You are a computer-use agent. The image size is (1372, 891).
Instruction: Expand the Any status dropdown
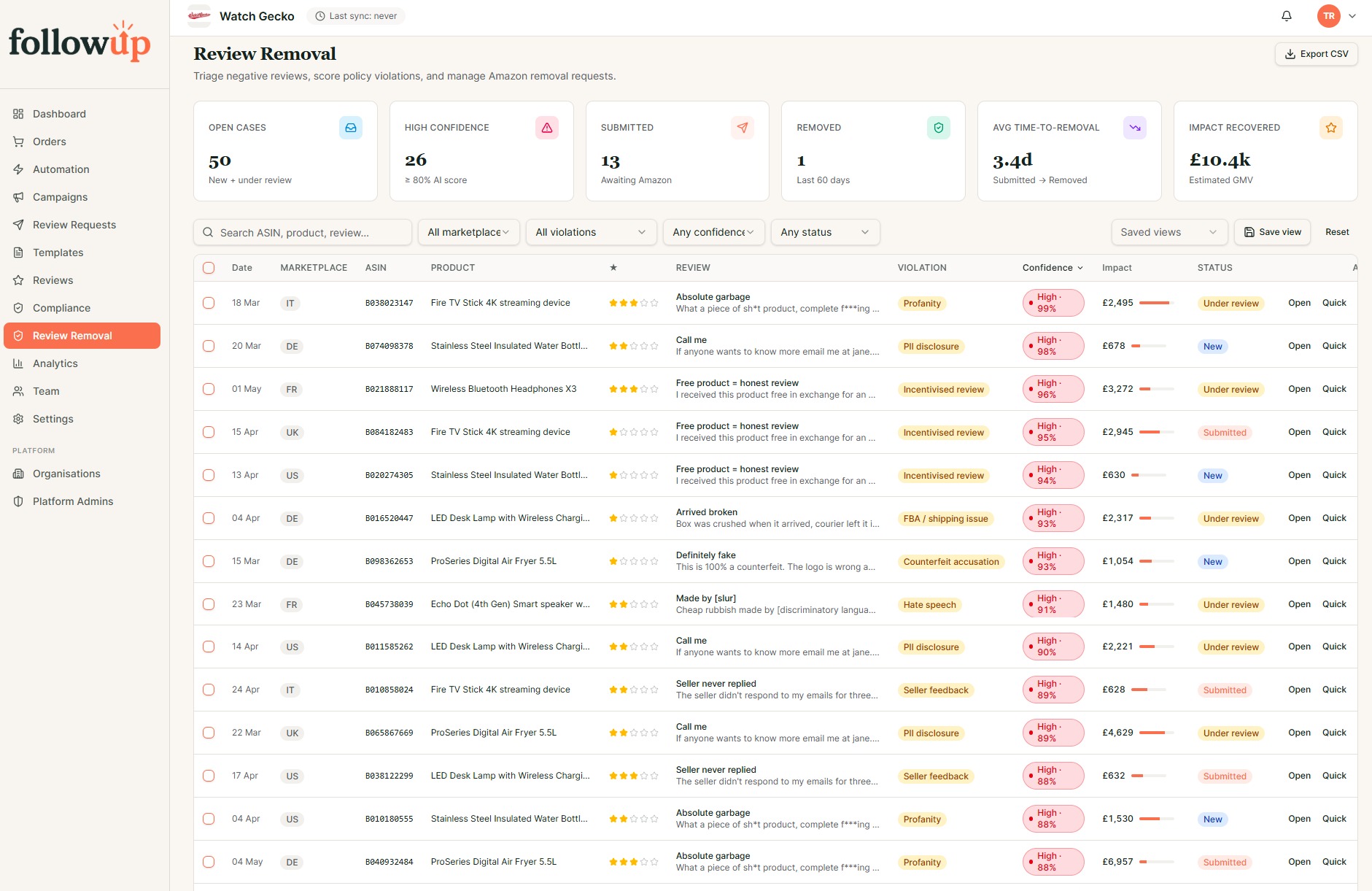pos(825,232)
